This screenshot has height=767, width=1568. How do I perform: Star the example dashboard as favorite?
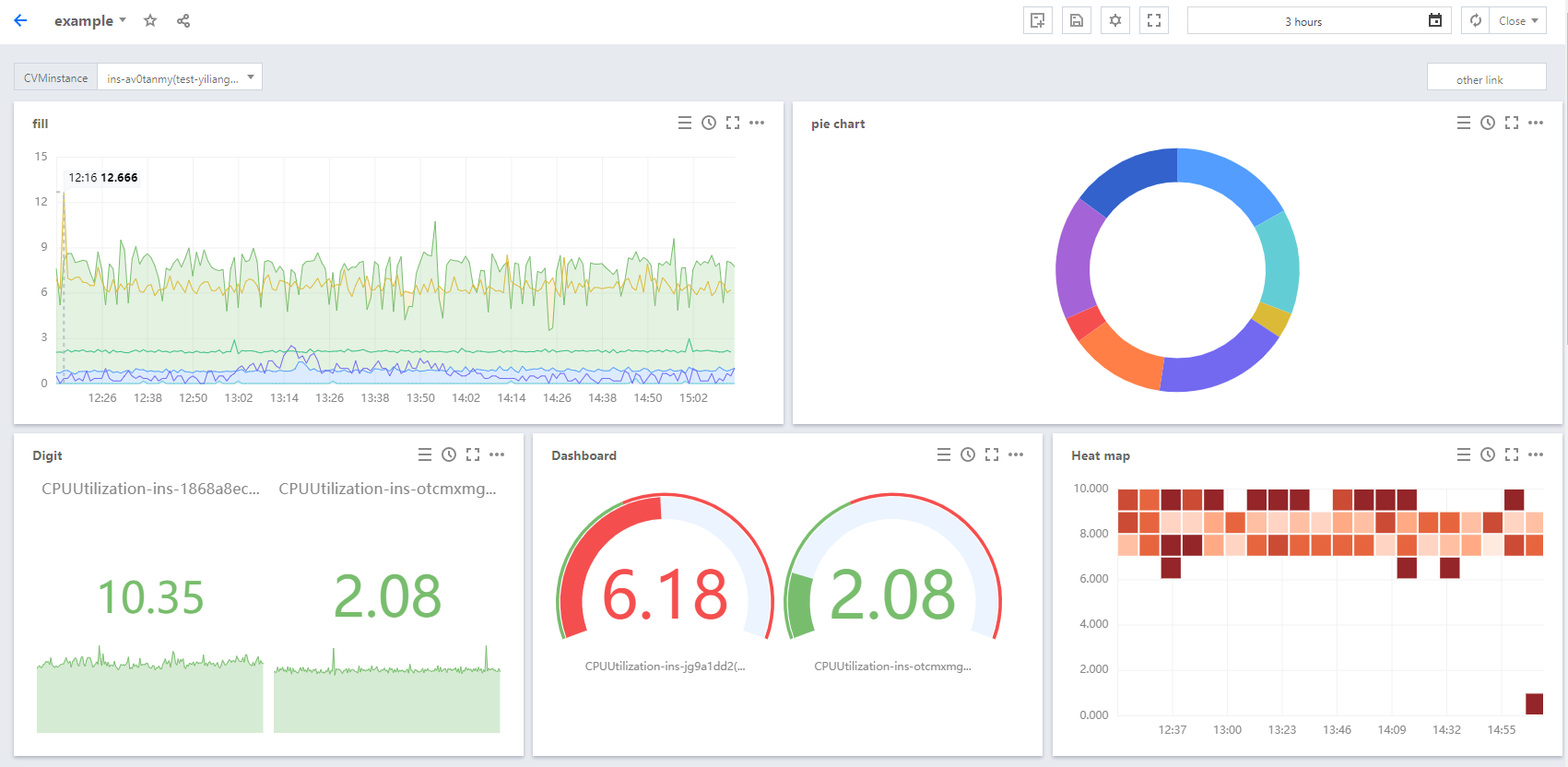click(150, 20)
